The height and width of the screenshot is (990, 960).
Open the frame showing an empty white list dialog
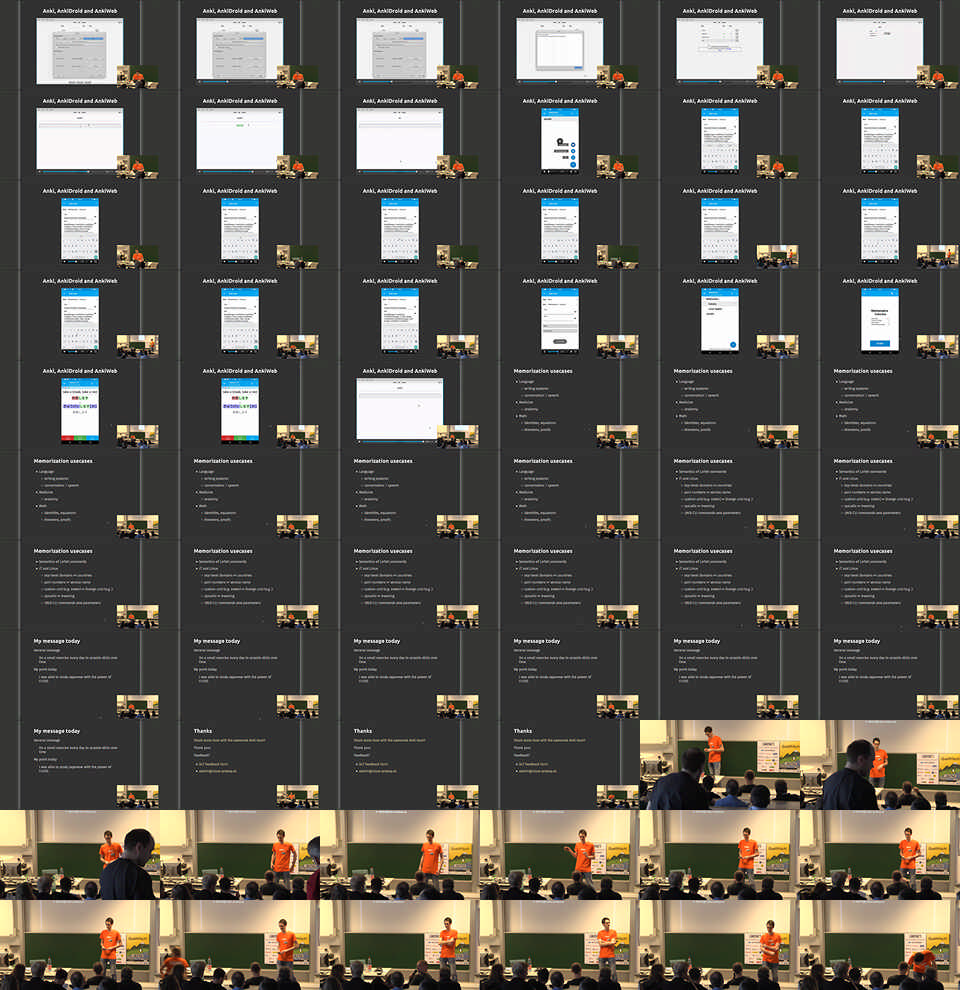point(560,45)
